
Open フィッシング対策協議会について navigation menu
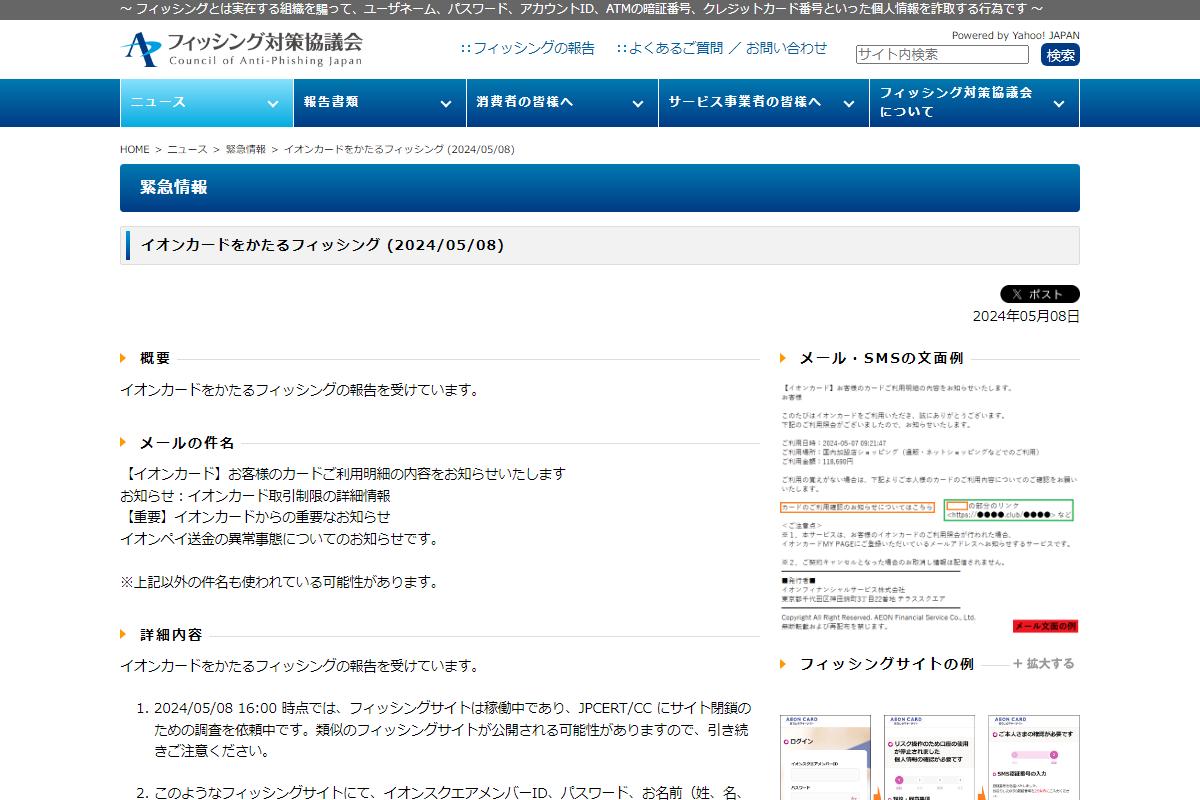974,102
